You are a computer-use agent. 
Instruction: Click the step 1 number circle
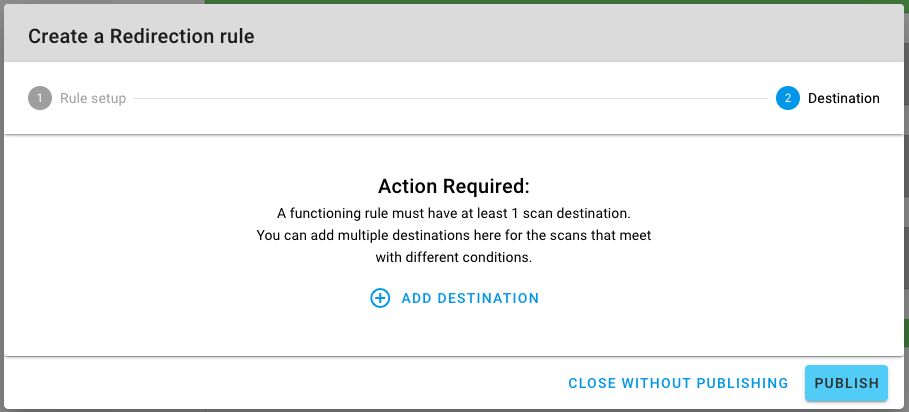click(x=40, y=98)
